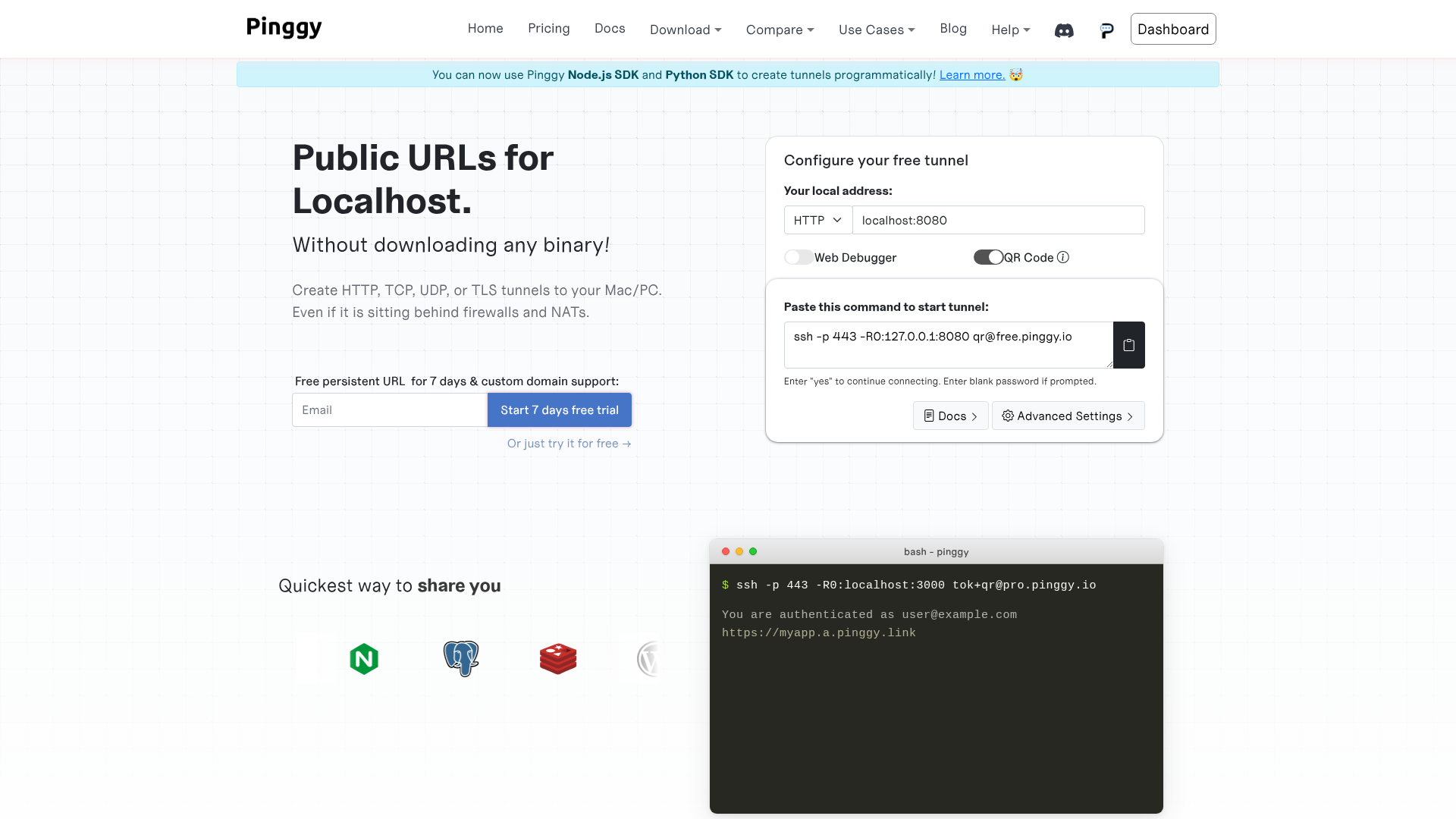
Task: Click inside the Email input field
Action: coord(388,409)
